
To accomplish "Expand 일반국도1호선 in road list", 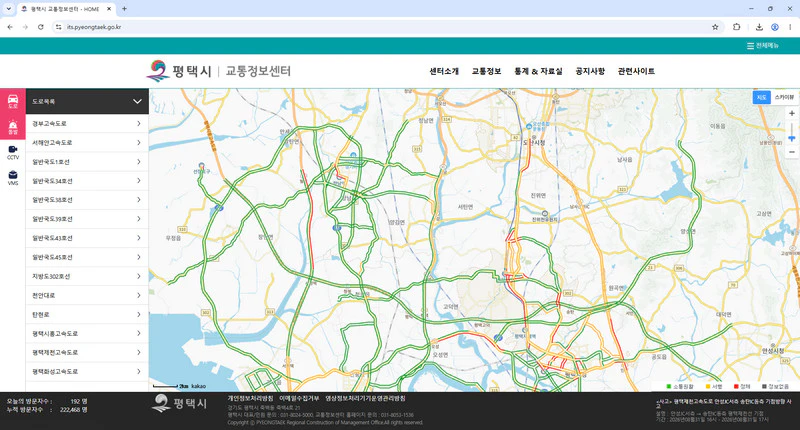I will pos(87,162).
